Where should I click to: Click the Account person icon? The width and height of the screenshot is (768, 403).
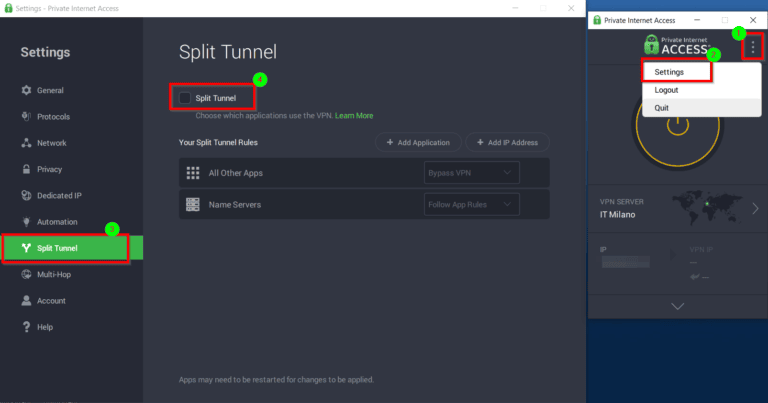(x=26, y=301)
